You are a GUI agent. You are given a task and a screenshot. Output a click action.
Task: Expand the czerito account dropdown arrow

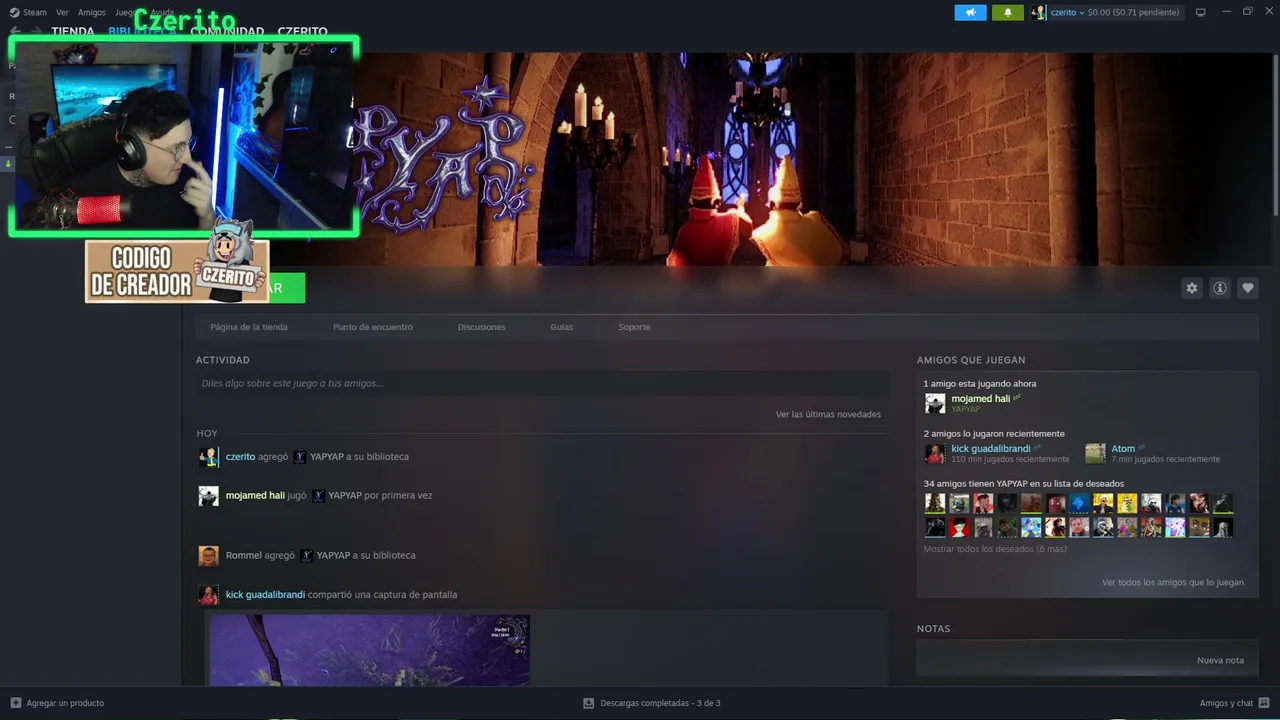1081,12
